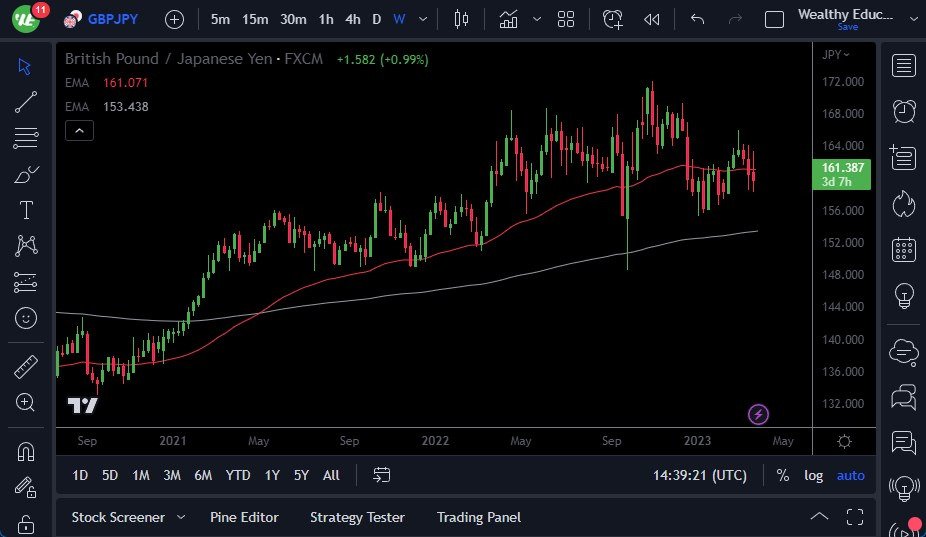
Task: Toggle percent scale on the price axis
Action: (x=782, y=475)
